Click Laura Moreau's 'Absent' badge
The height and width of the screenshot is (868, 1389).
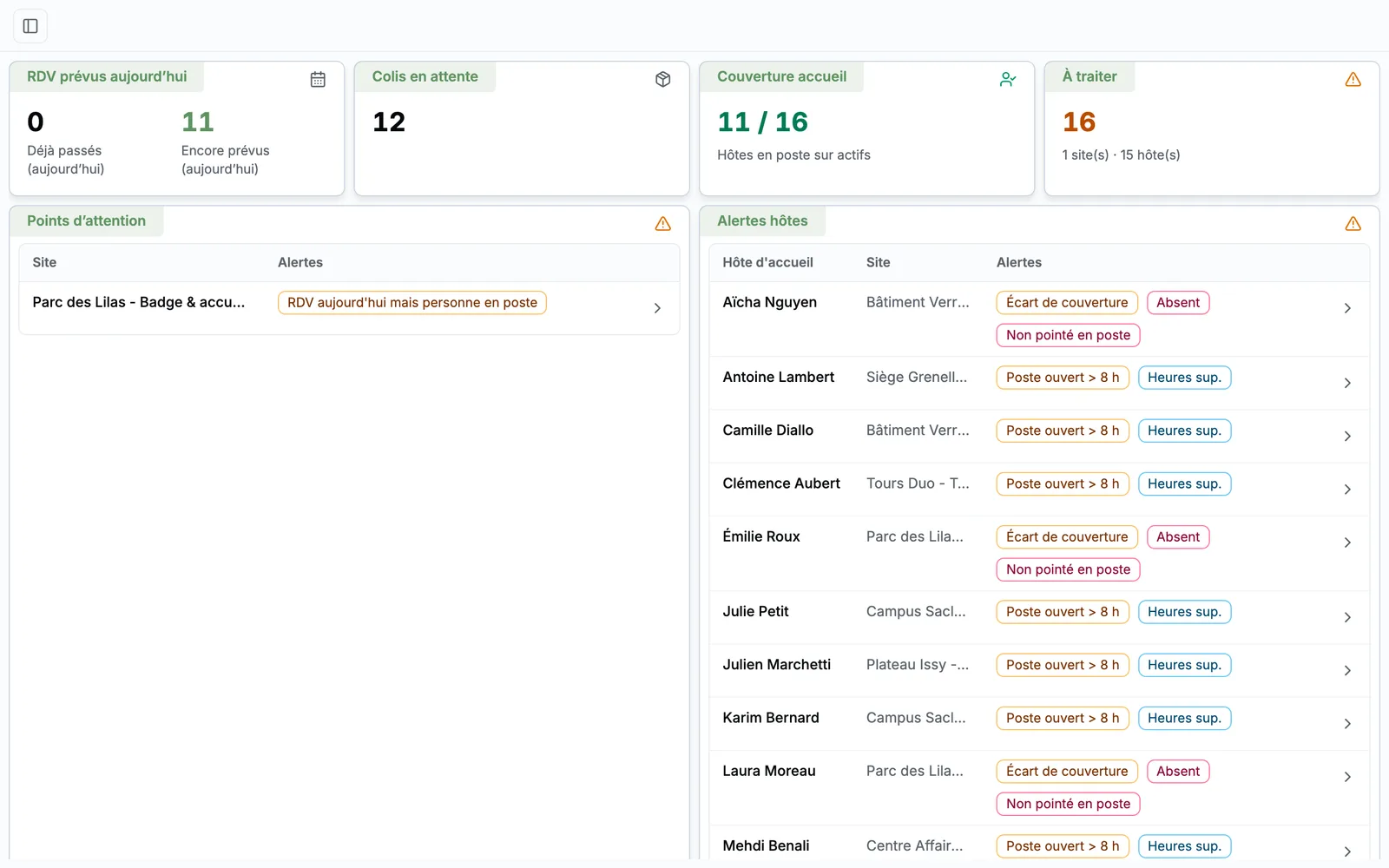1178,772
